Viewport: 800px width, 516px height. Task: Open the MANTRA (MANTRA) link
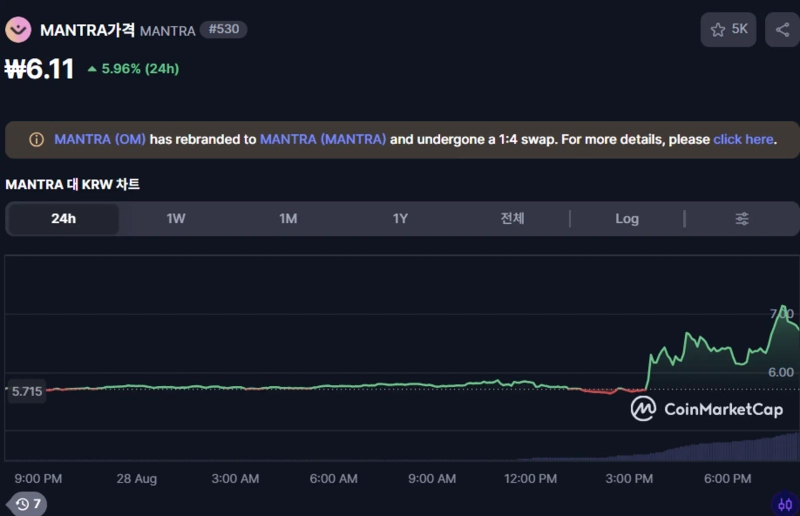tap(323, 139)
